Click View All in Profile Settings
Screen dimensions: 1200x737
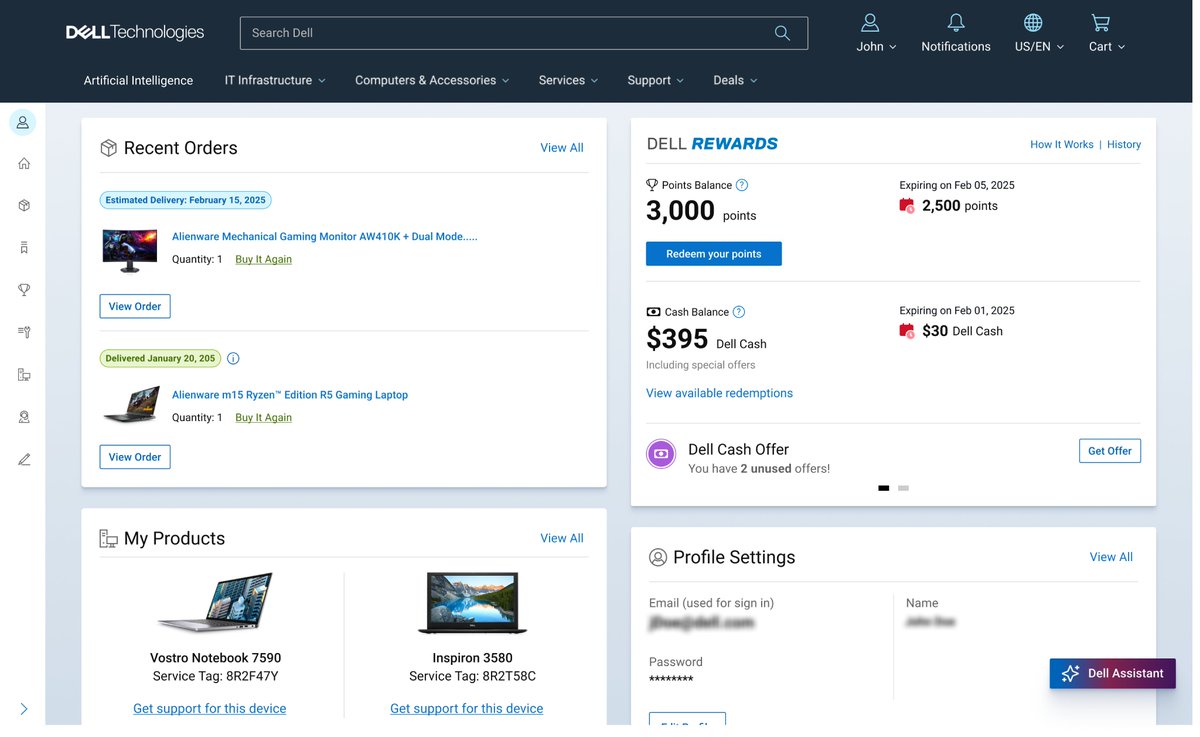click(x=1111, y=557)
